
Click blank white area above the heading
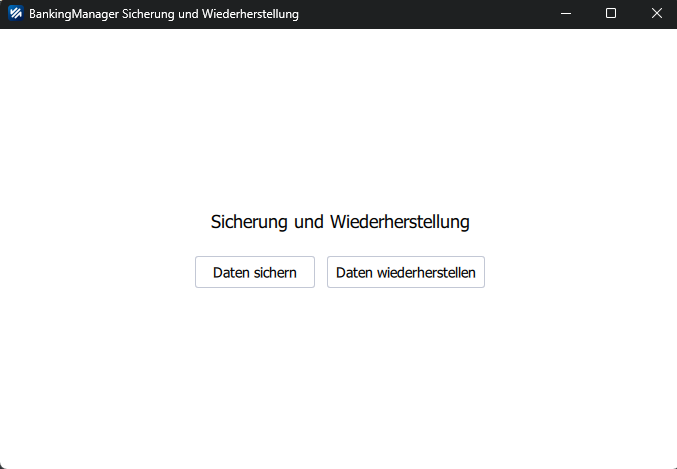point(339,120)
